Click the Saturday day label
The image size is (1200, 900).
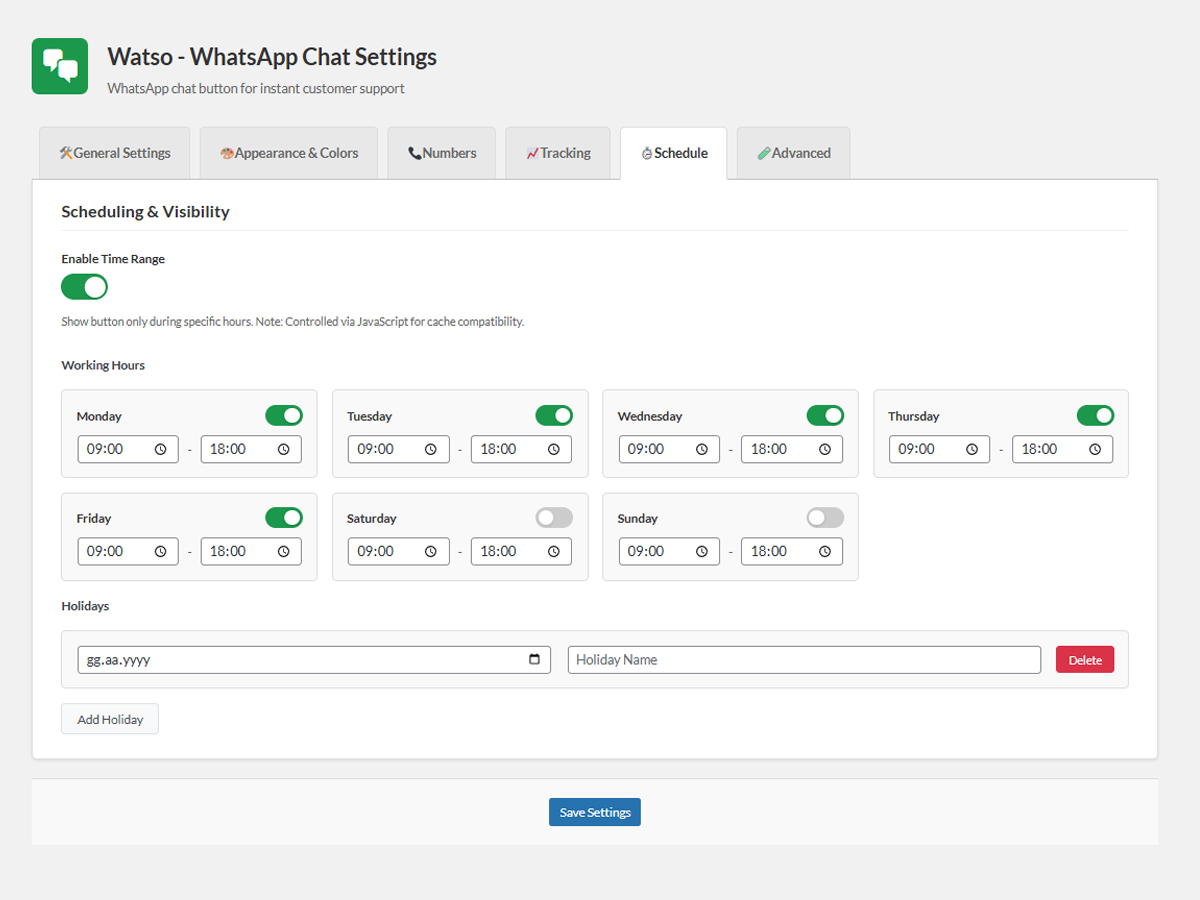point(372,519)
